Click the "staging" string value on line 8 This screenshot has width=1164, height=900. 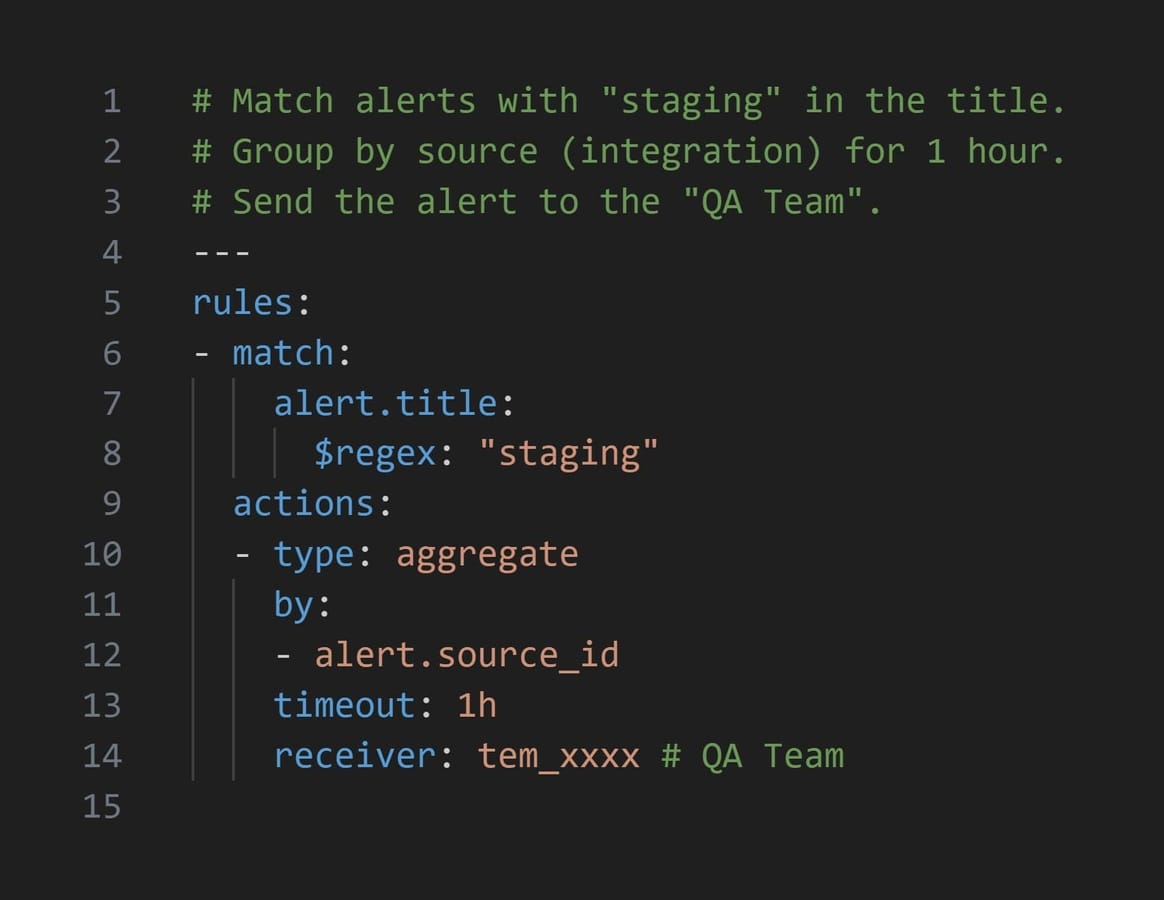click(568, 453)
